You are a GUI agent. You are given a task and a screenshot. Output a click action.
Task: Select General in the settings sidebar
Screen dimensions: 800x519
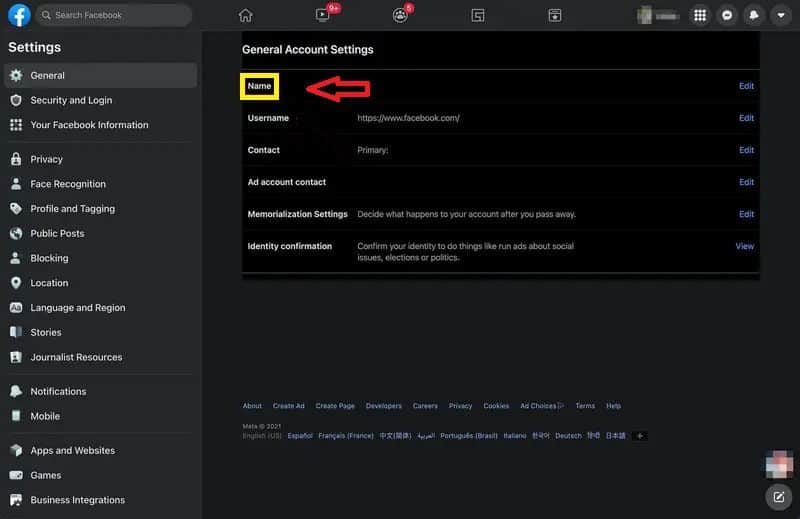tap(101, 76)
